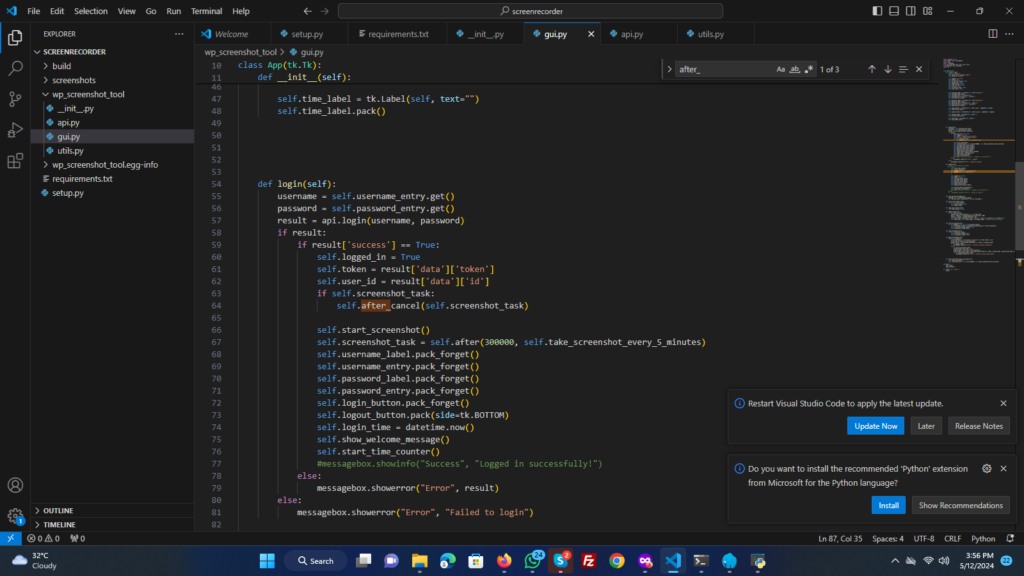The image size is (1024, 576).
Task: Open the Terminal menu
Action: (207, 11)
